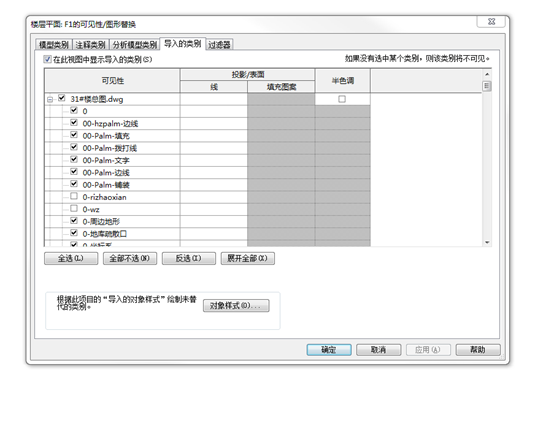
Task: Uncheck 00-Palm-边线 layer checkbox
Action: pyautogui.click(x=74, y=171)
